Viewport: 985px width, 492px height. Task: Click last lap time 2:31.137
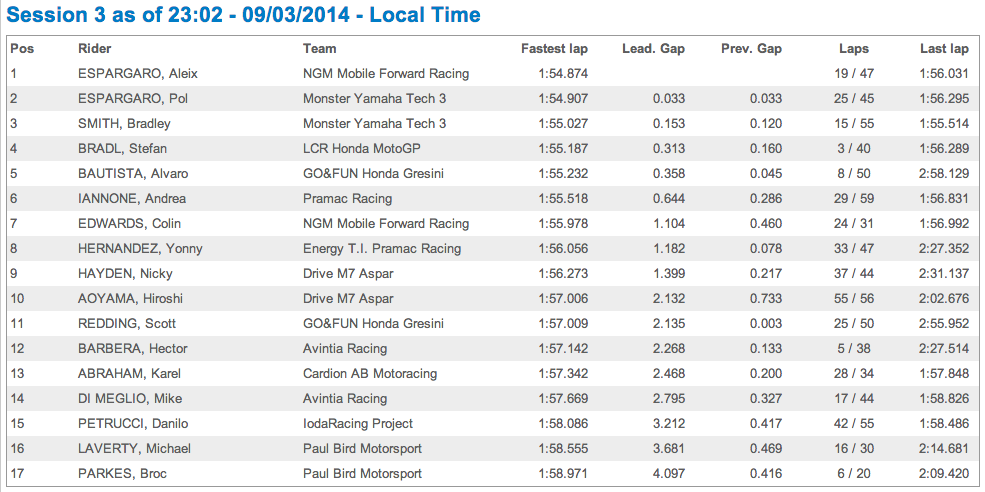coord(944,274)
